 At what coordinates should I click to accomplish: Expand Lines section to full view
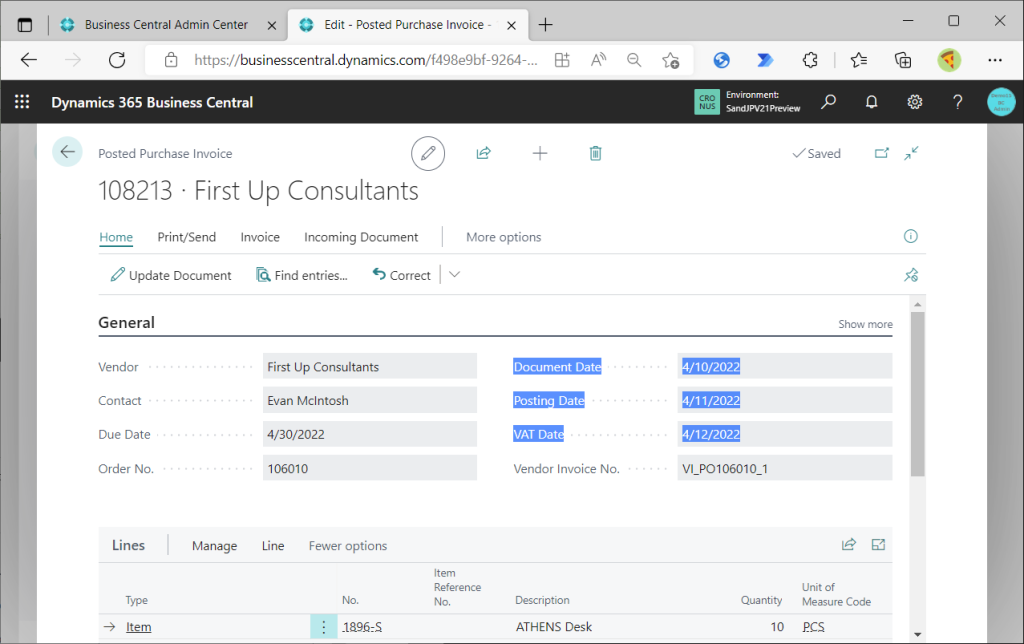point(878,545)
